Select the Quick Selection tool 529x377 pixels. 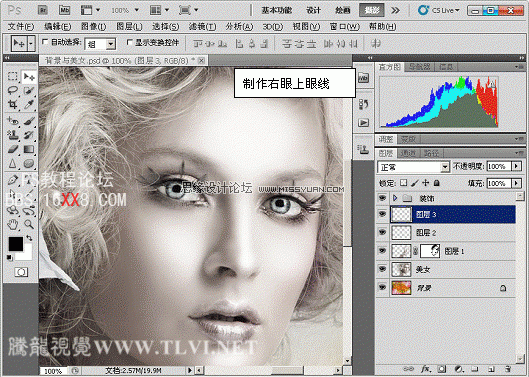click(29, 91)
